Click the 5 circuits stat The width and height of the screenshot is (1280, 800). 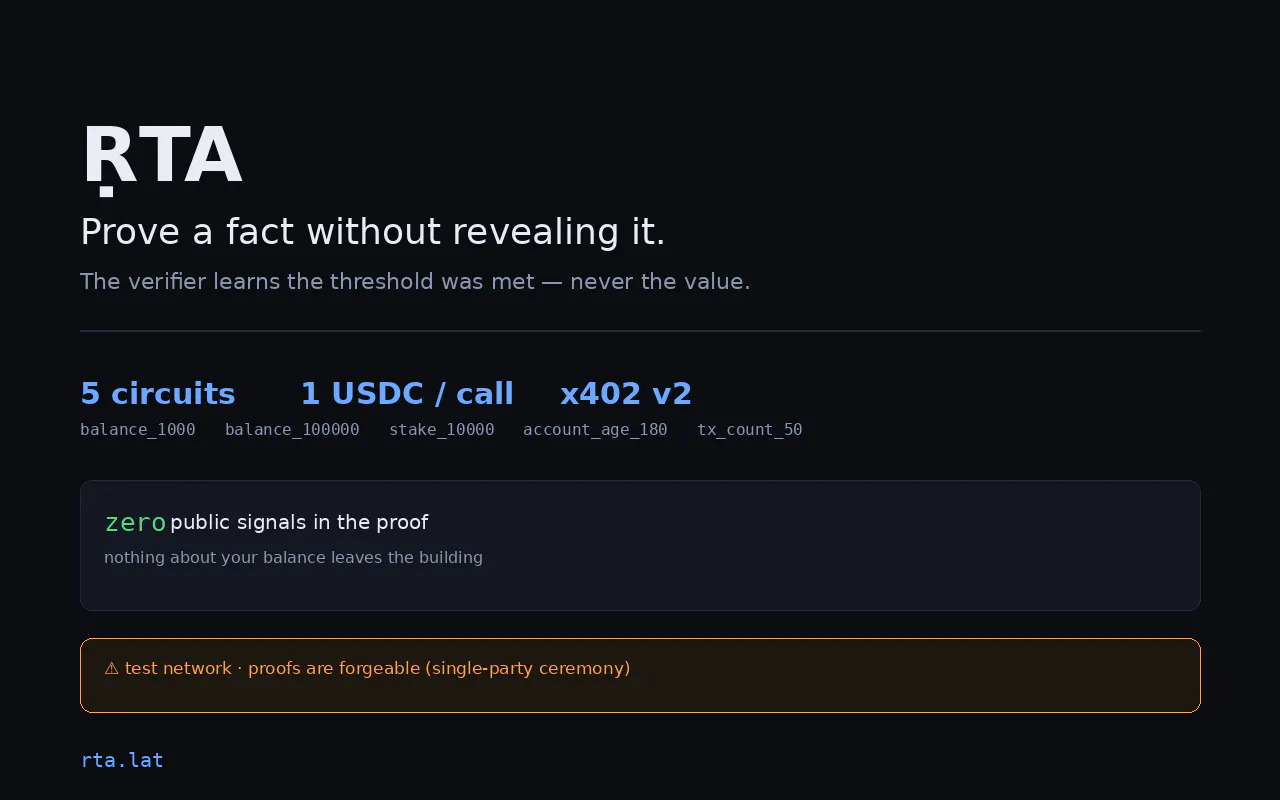[158, 394]
